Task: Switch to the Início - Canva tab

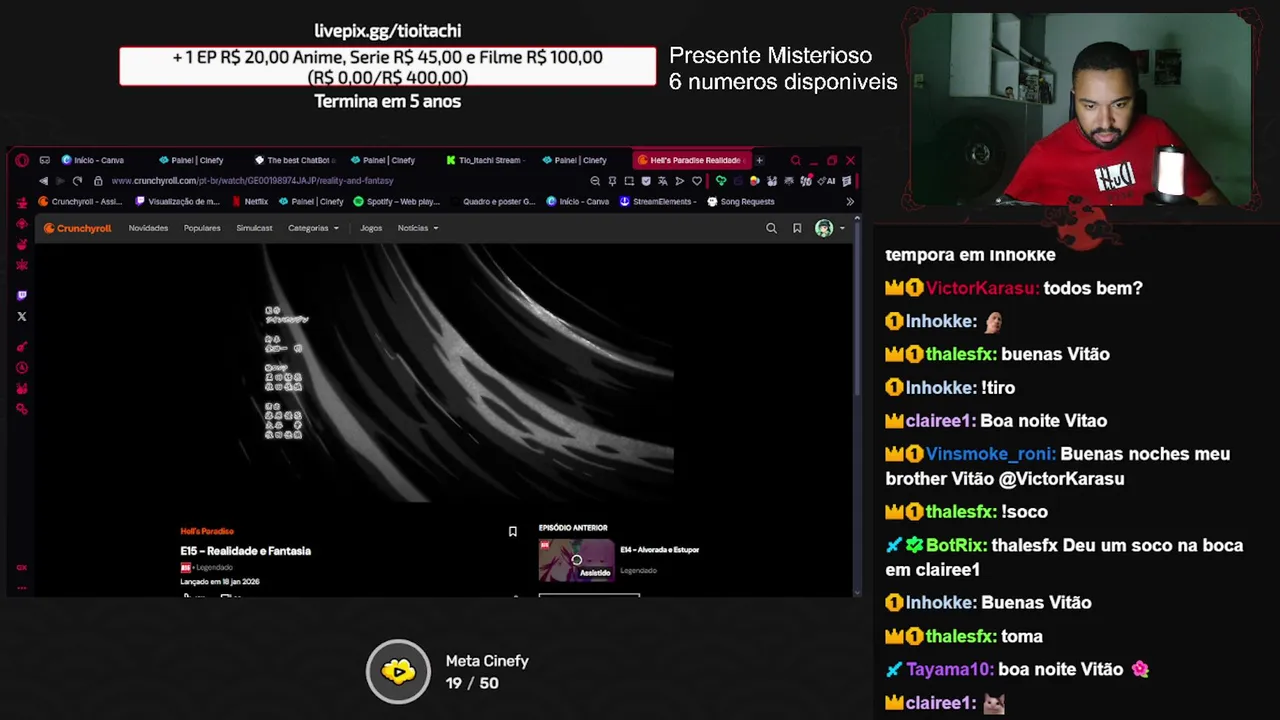Action: [x=93, y=160]
